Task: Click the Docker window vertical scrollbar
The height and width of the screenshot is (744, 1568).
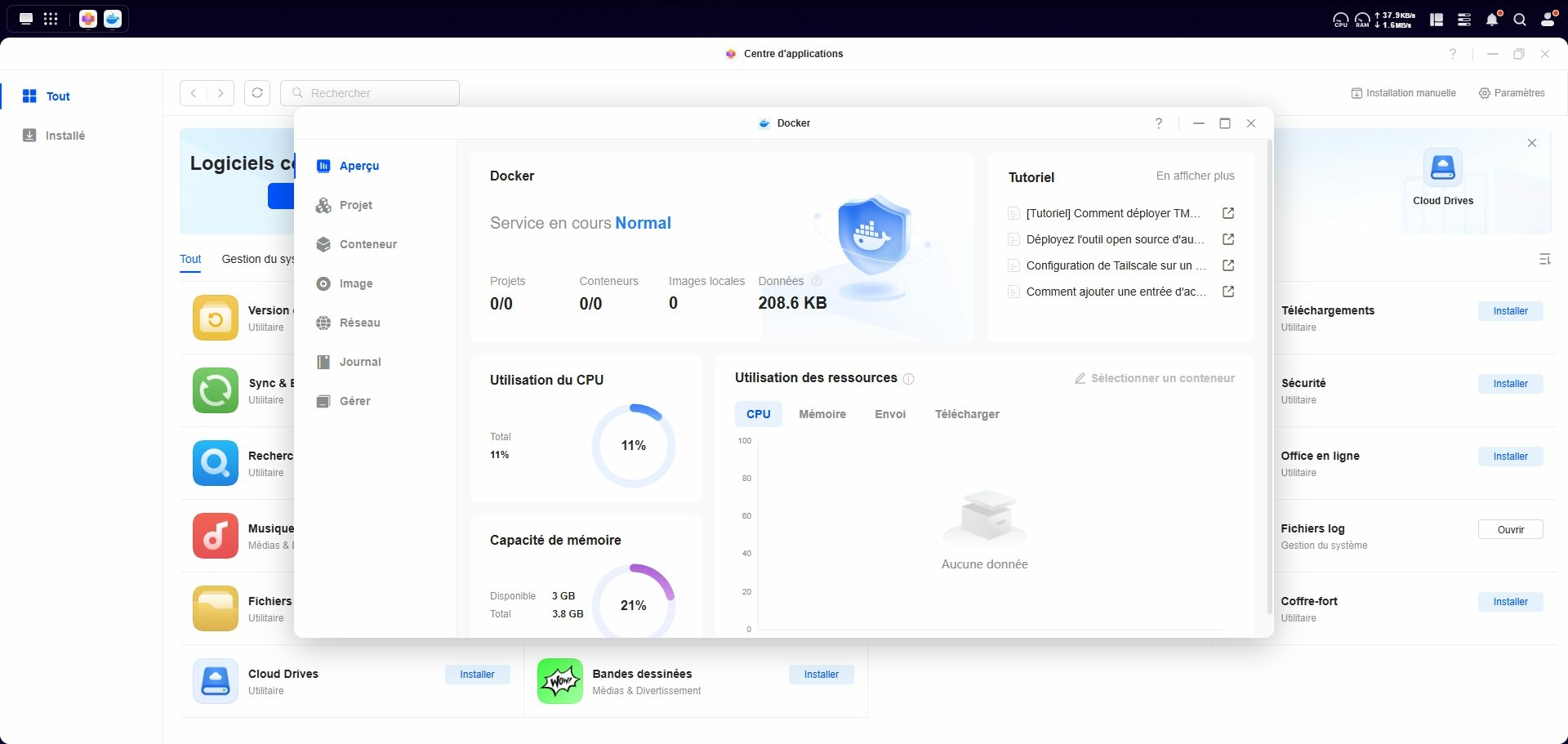Action: (x=1269, y=376)
